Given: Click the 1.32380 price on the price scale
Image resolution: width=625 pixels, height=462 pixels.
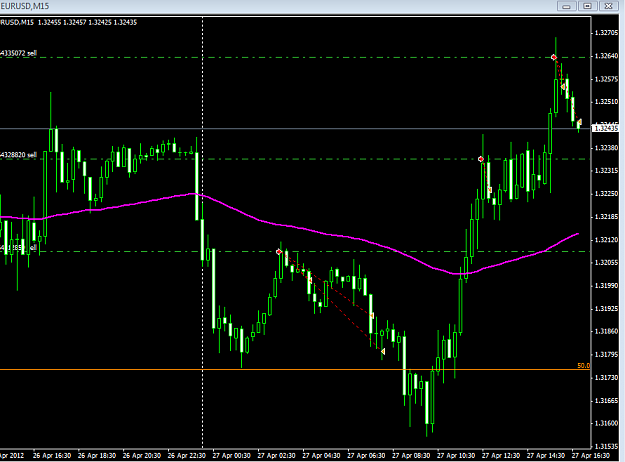Looking at the screenshot, I should (x=606, y=148).
